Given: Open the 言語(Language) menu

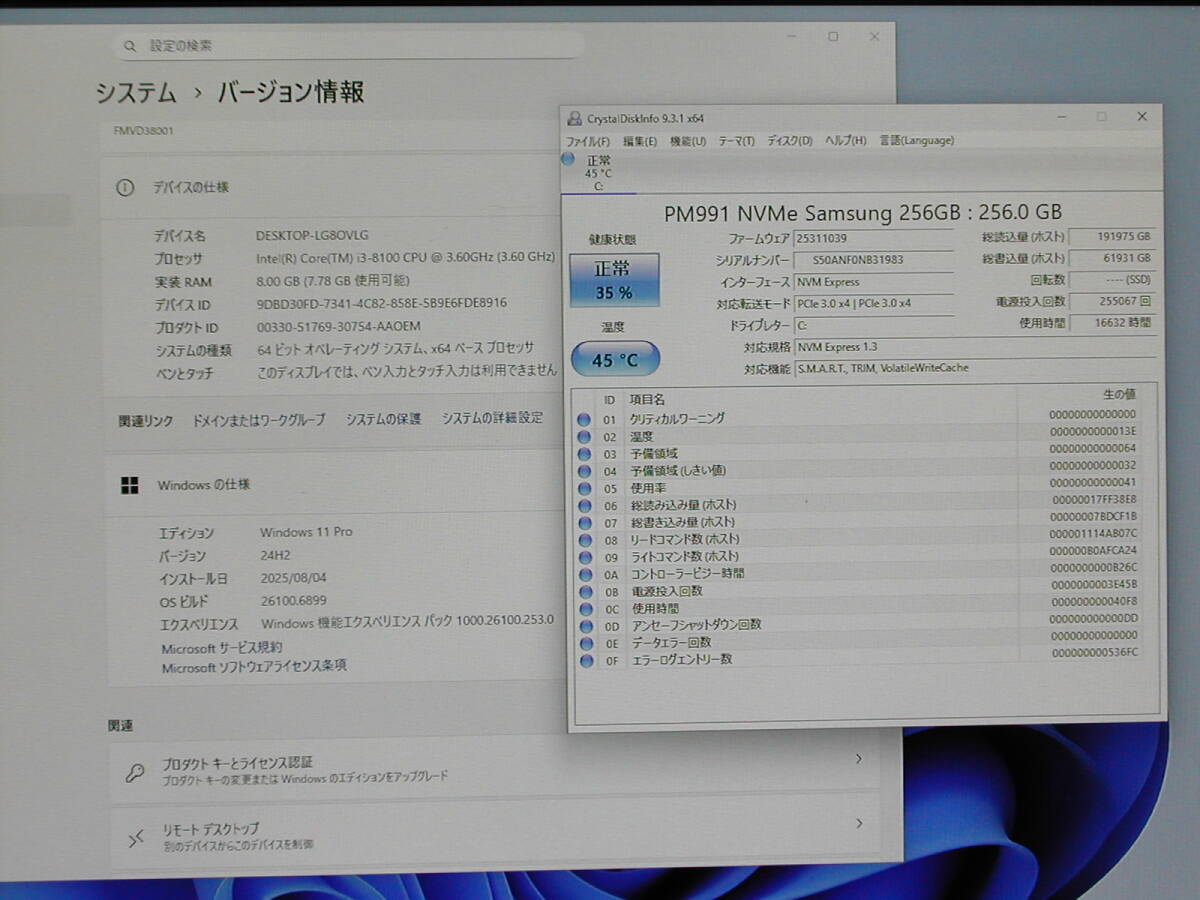Looking at the screenshot, I should point(916,141).
